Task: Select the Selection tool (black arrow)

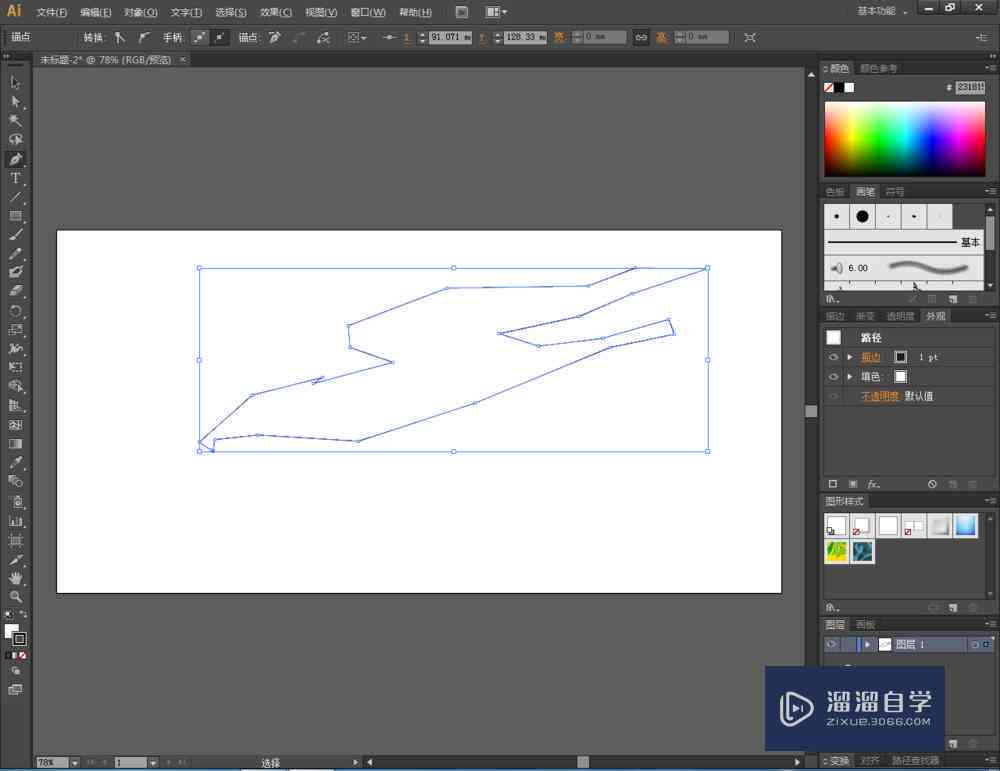Action: point(15,82)
